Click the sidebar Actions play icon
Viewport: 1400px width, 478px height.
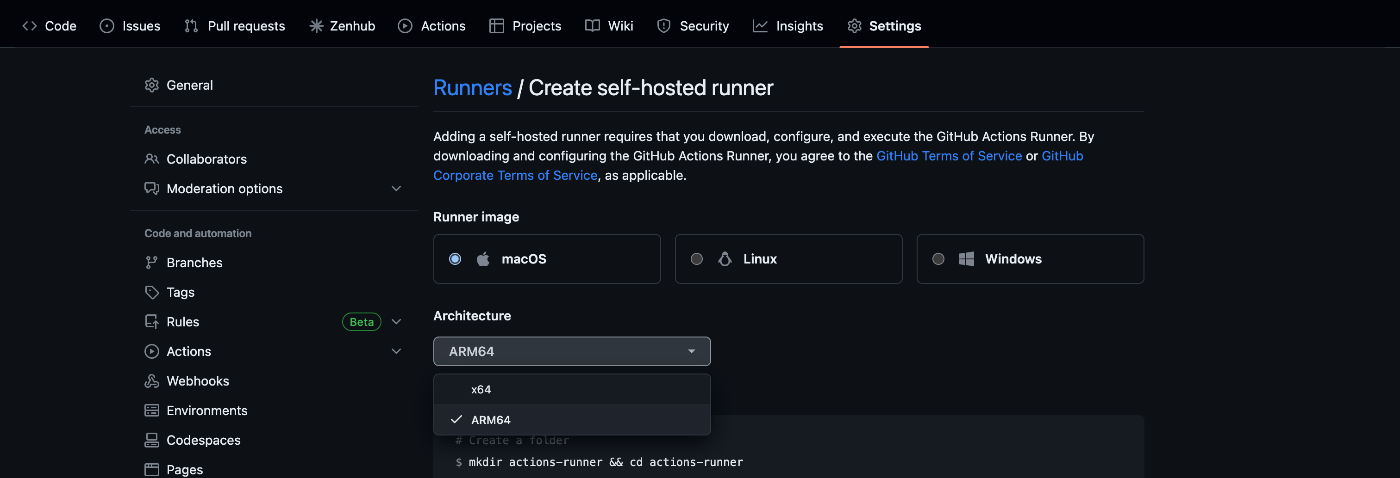click(152, 351)
